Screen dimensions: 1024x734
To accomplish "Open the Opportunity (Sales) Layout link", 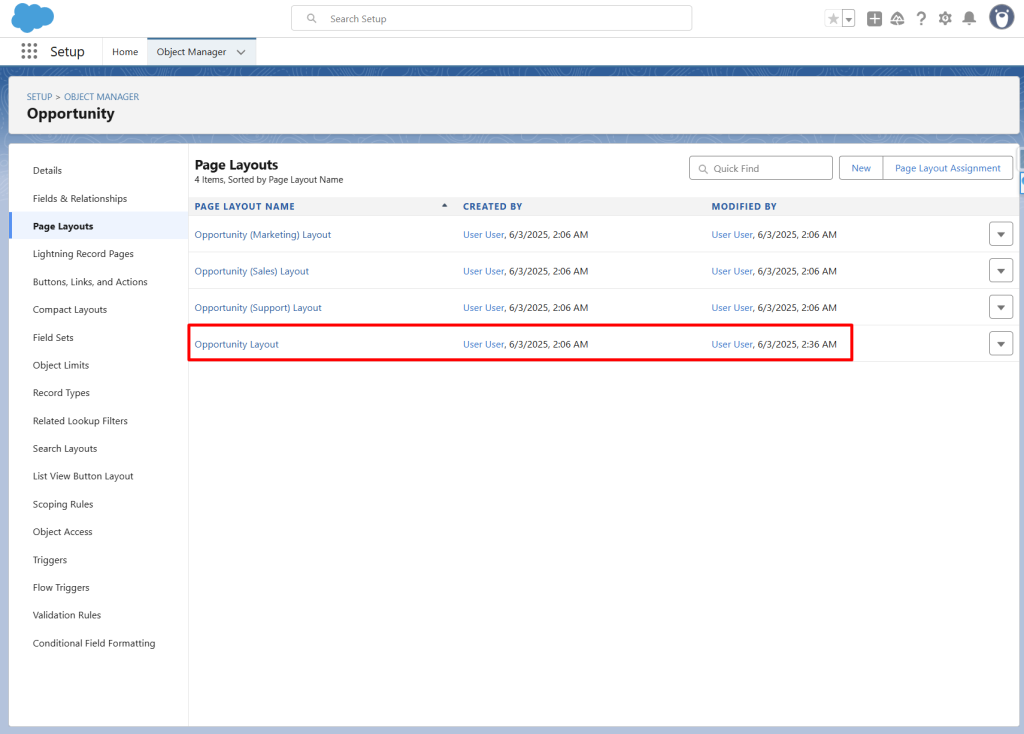I will (252, 271).
